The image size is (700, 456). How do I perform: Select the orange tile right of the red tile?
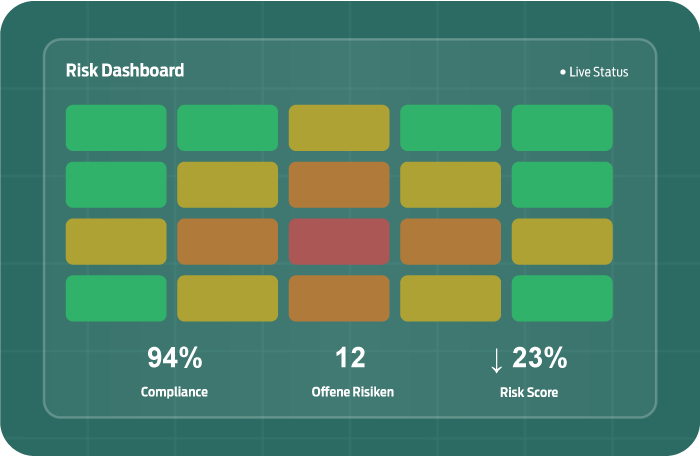point(450,241)
